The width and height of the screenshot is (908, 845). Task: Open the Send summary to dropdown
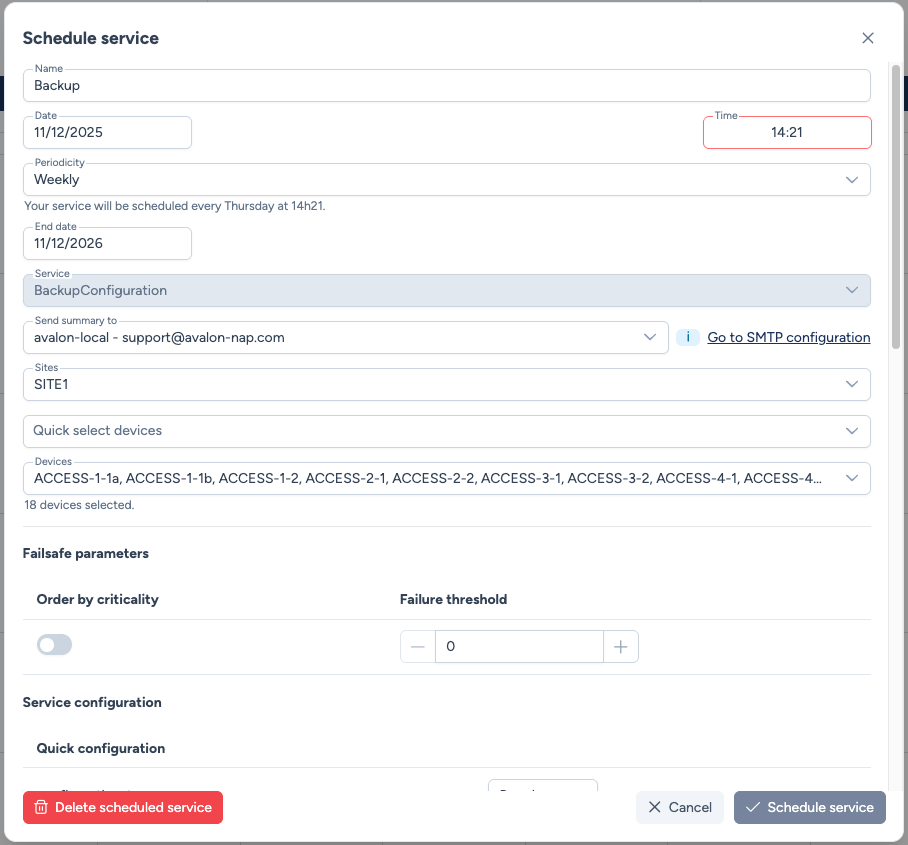(650, 338)
